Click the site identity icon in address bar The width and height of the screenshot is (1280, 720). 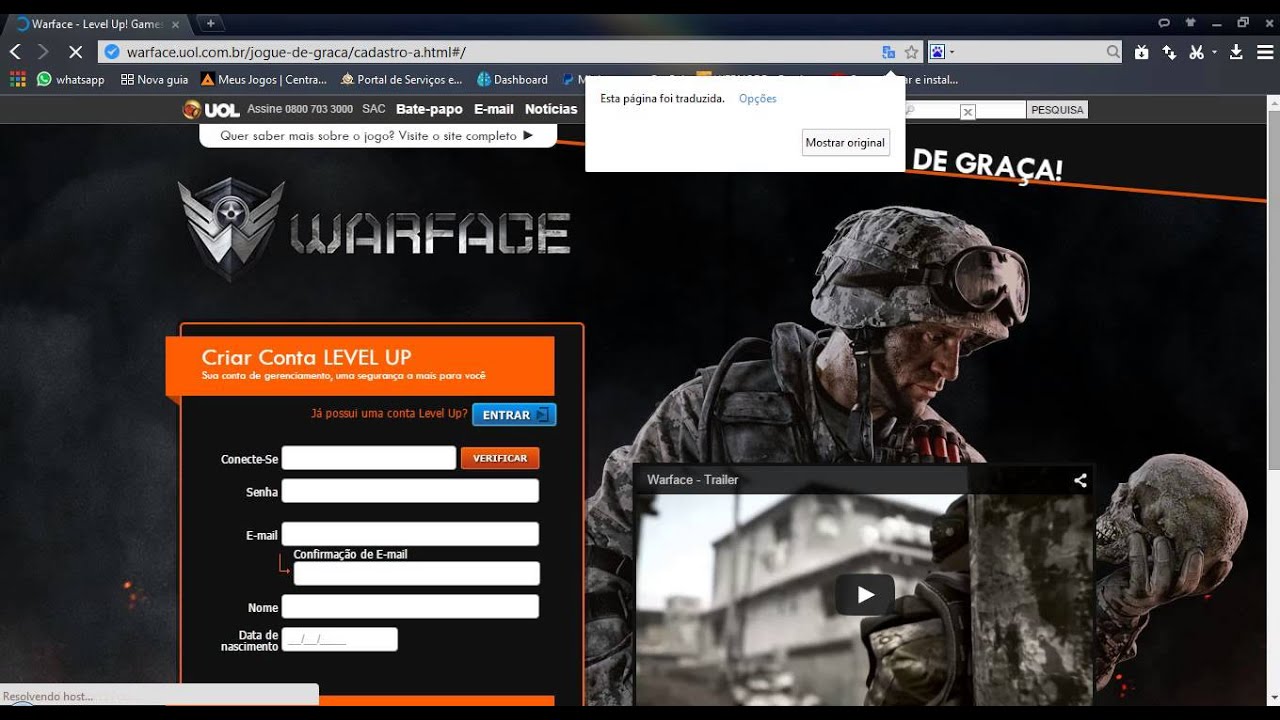click(x=112, y=52)
